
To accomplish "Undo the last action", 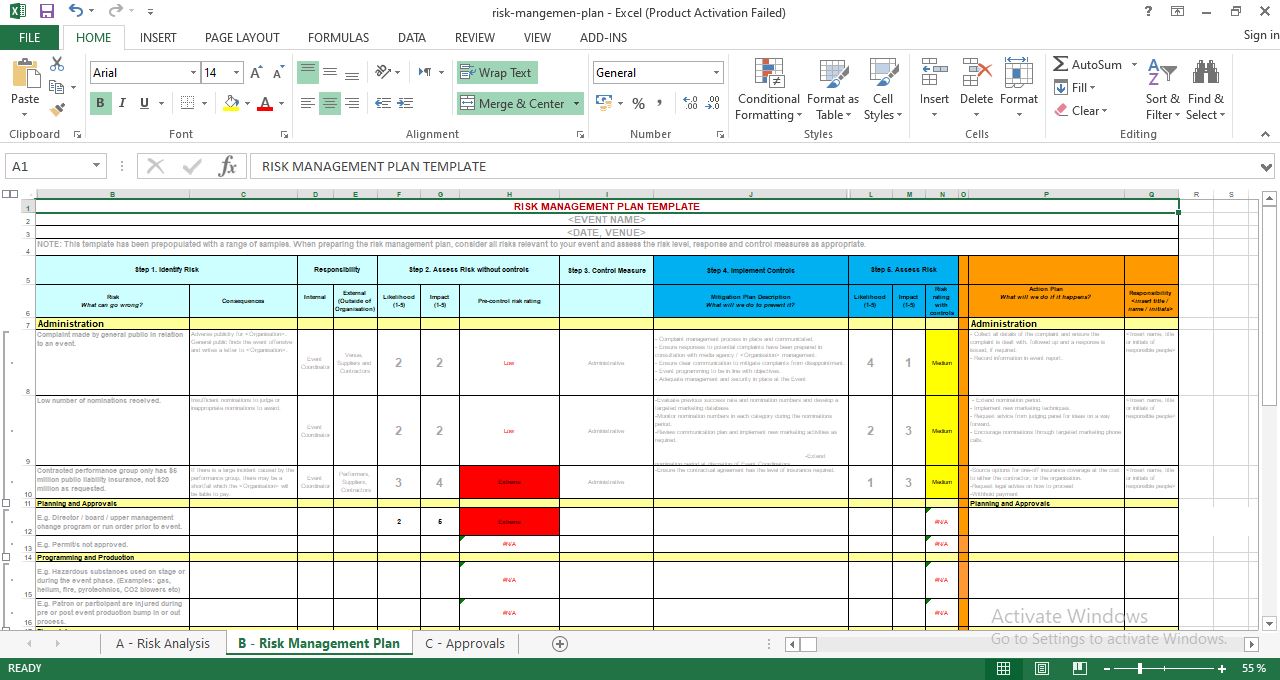I will [77, 12].
